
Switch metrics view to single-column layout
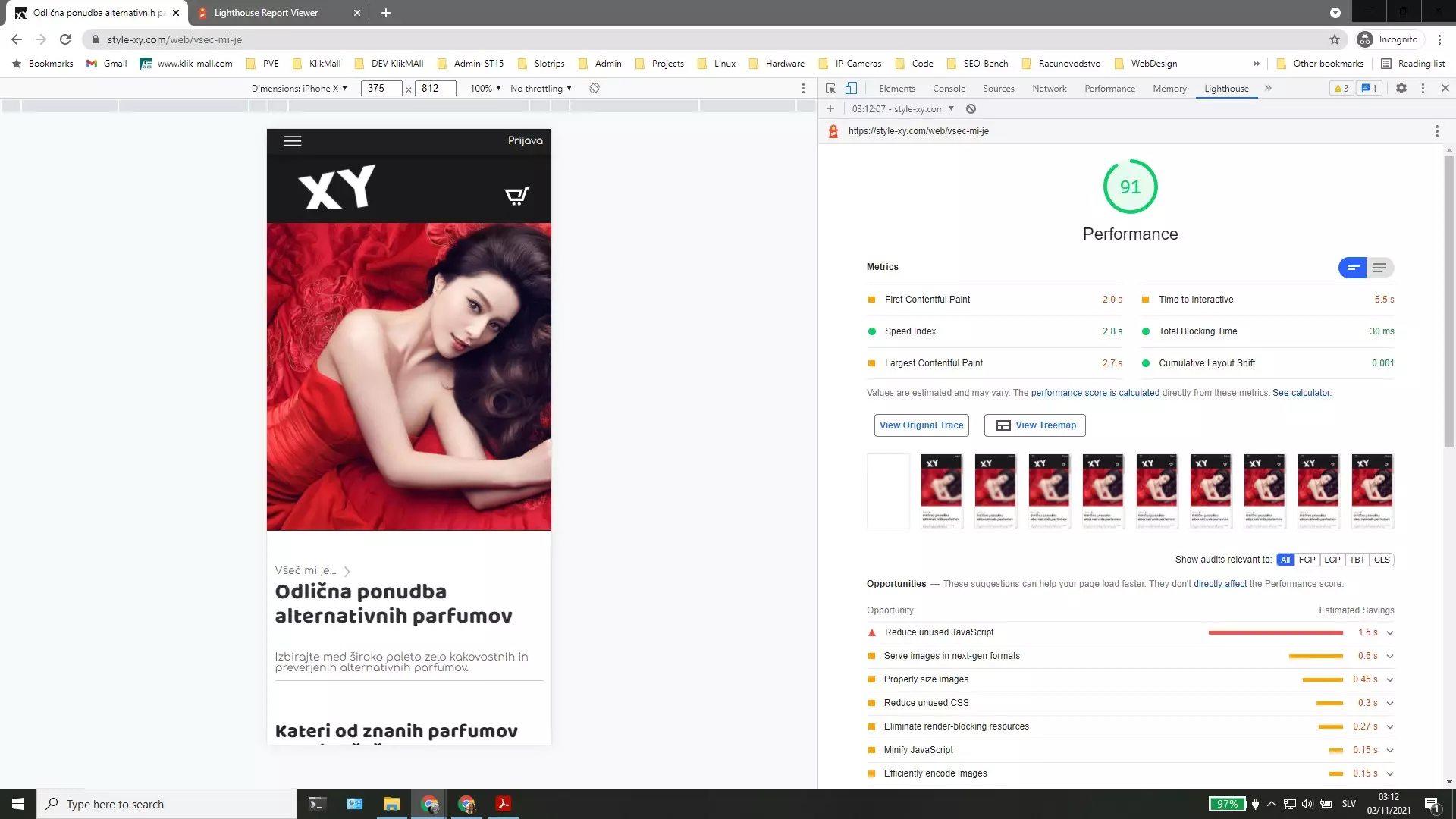1379,268
